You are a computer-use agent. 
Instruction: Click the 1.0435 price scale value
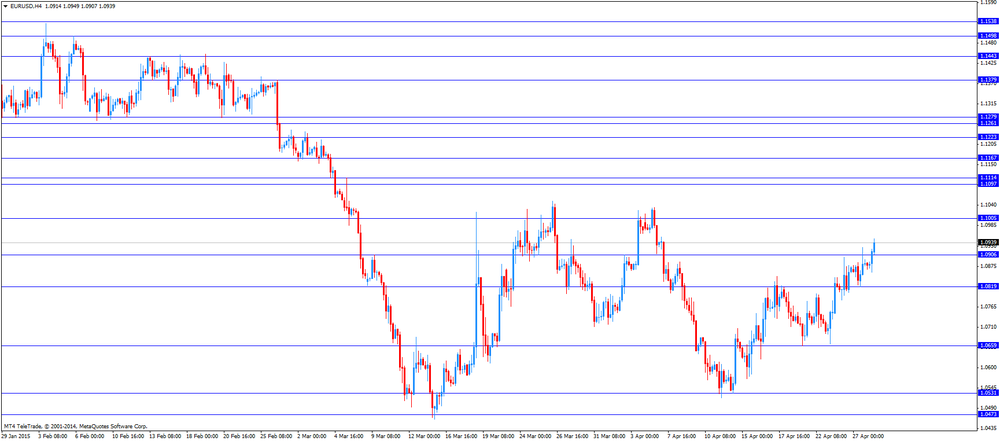(988, 428)
